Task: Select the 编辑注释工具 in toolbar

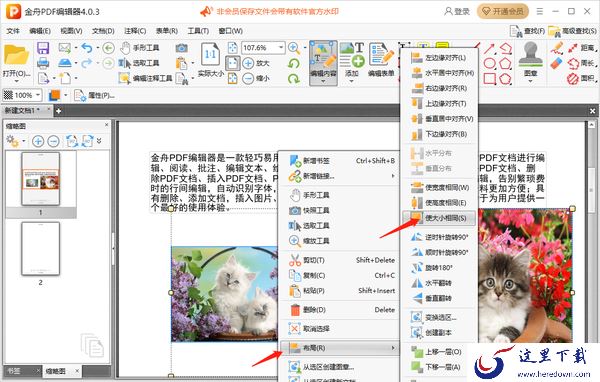Action: pos(145,78)
